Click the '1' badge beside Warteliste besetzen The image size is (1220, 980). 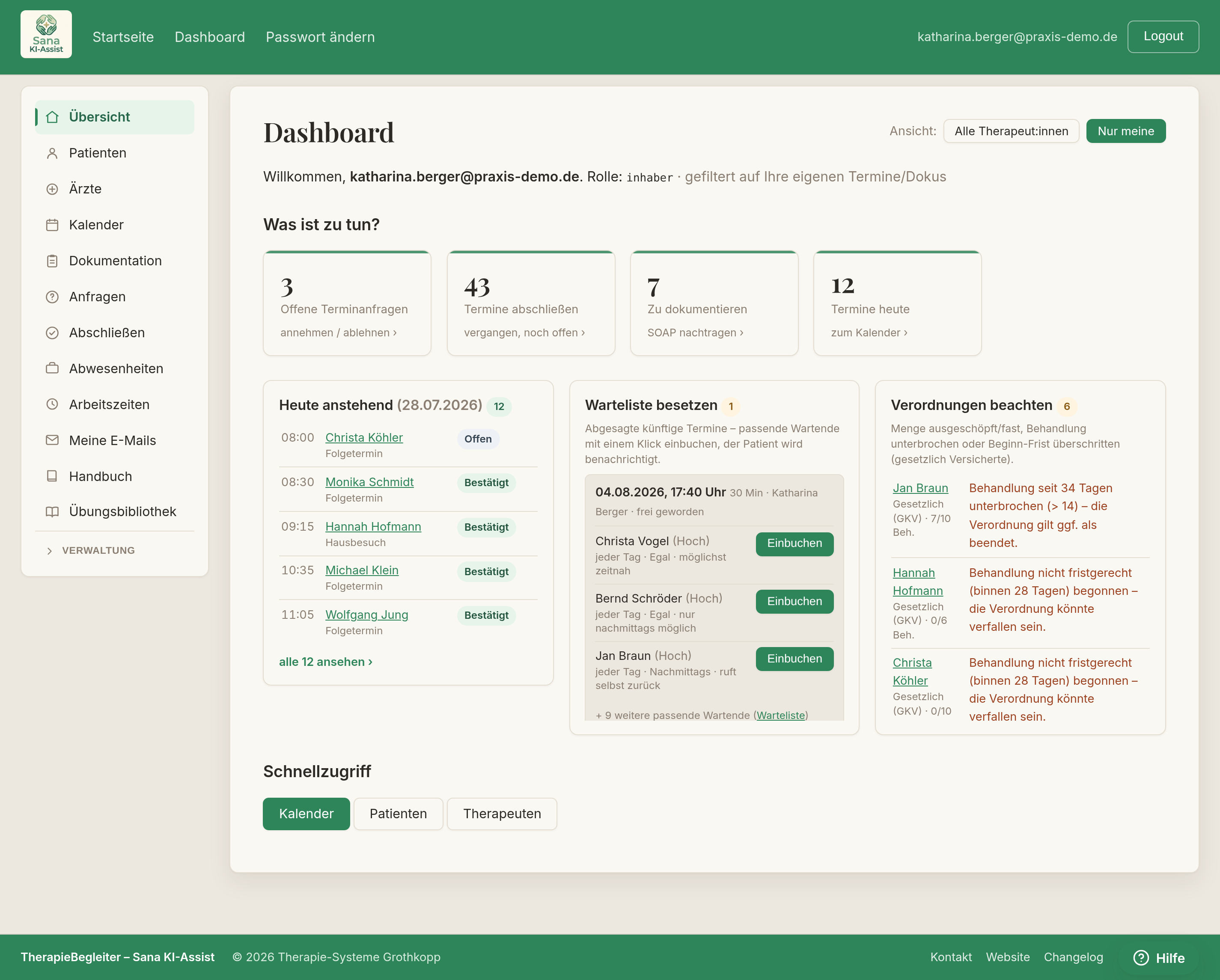pyautogui.click(x=731, y=406)
